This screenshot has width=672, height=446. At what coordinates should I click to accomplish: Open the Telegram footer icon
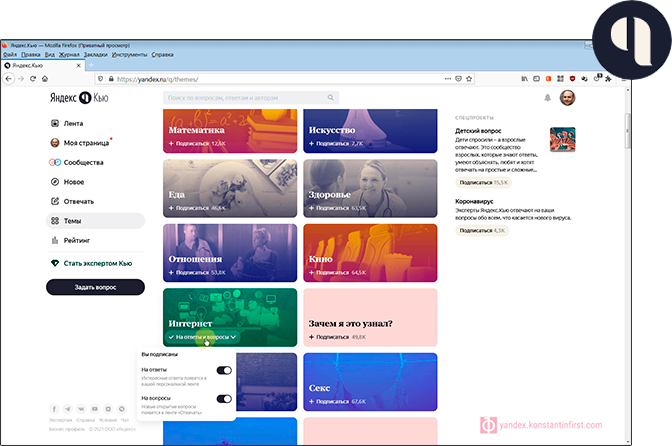pos(68,409)
